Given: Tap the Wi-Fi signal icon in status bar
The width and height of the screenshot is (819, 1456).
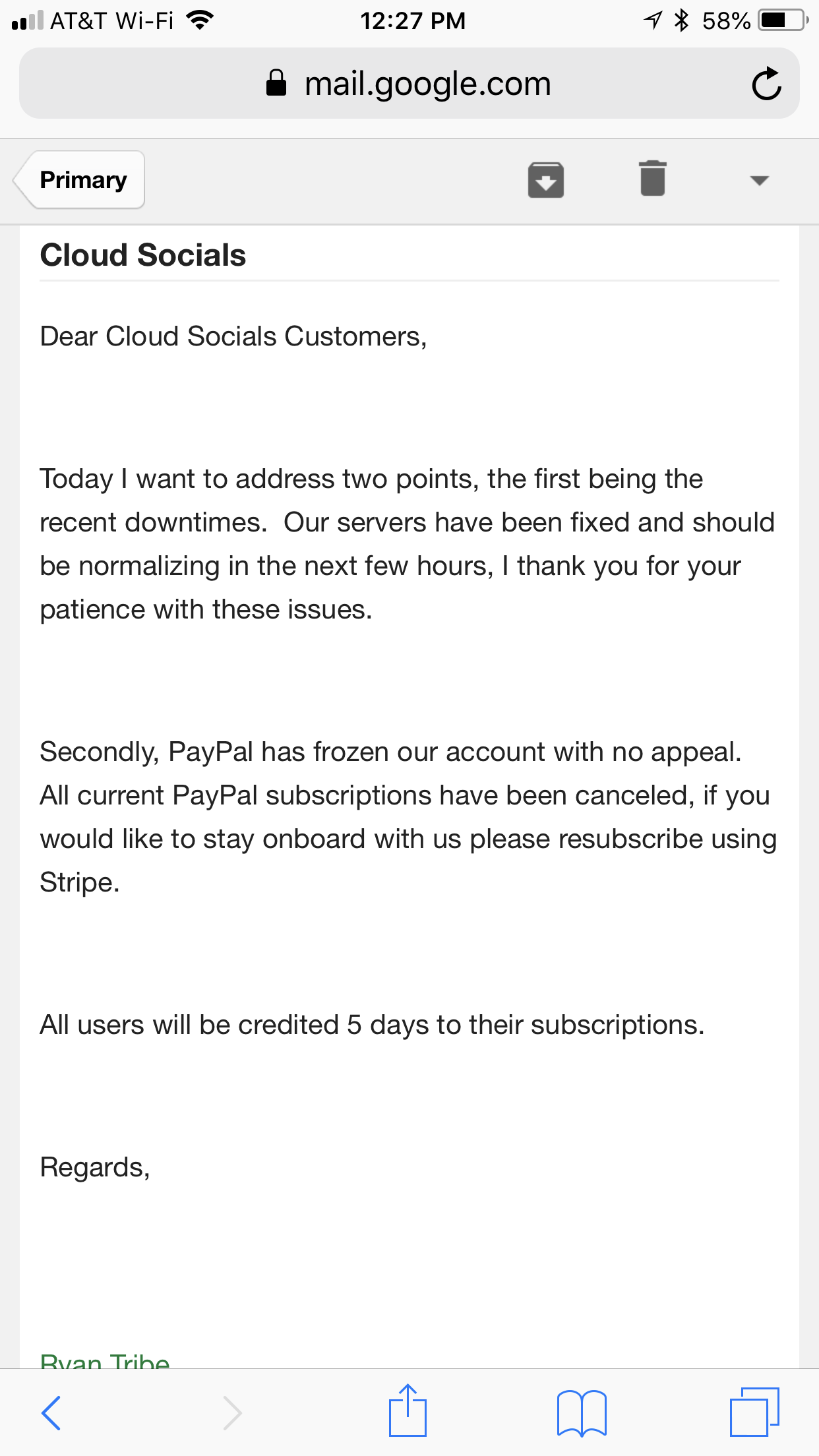Looking at the screenshot, I should (x=200, y=20).
